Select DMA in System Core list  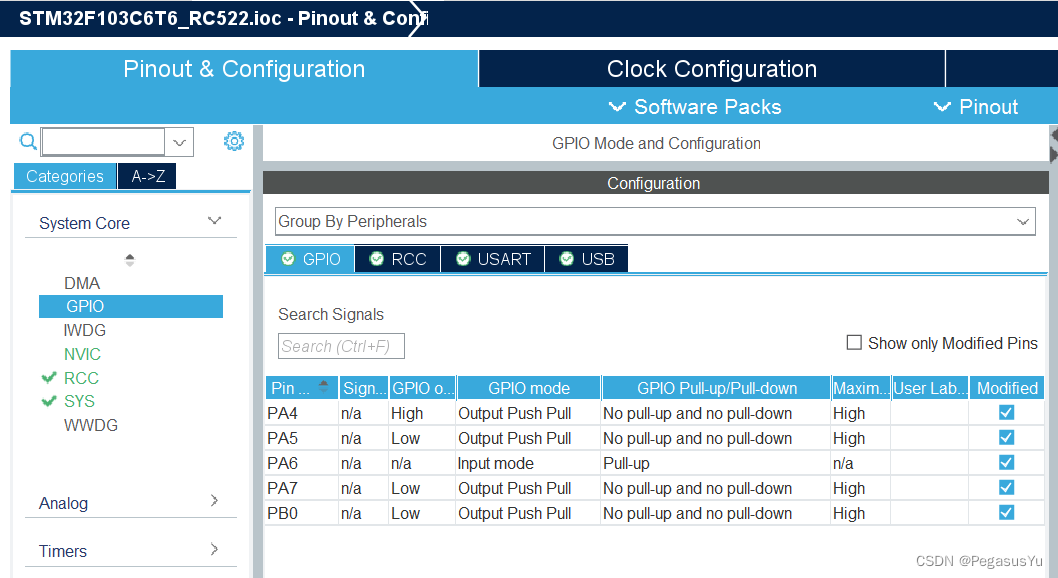pyautogui.click(x=82, y=283)
